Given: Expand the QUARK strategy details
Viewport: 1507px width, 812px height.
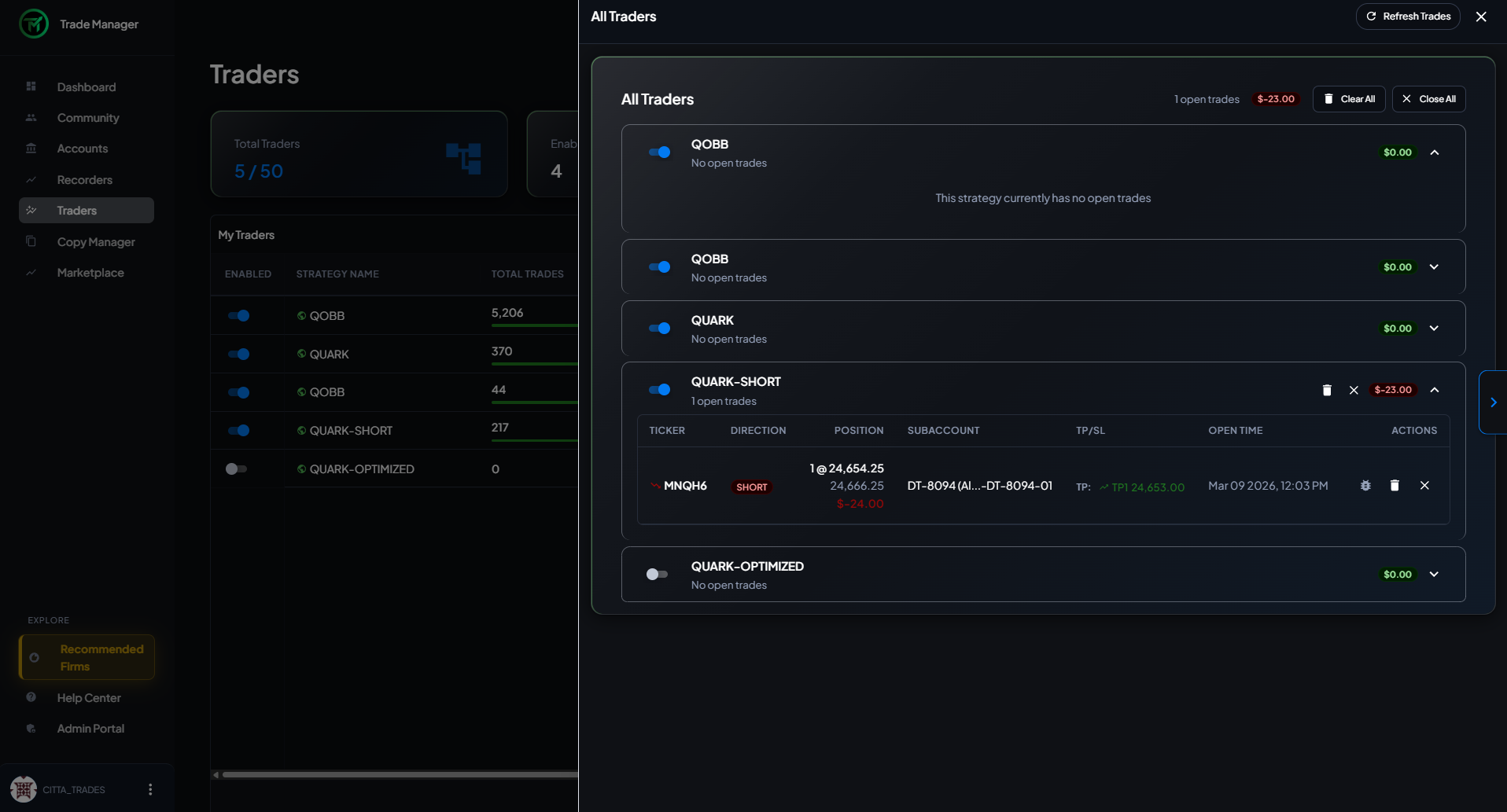Looking at the screenshot, I should coord(1435,328).
